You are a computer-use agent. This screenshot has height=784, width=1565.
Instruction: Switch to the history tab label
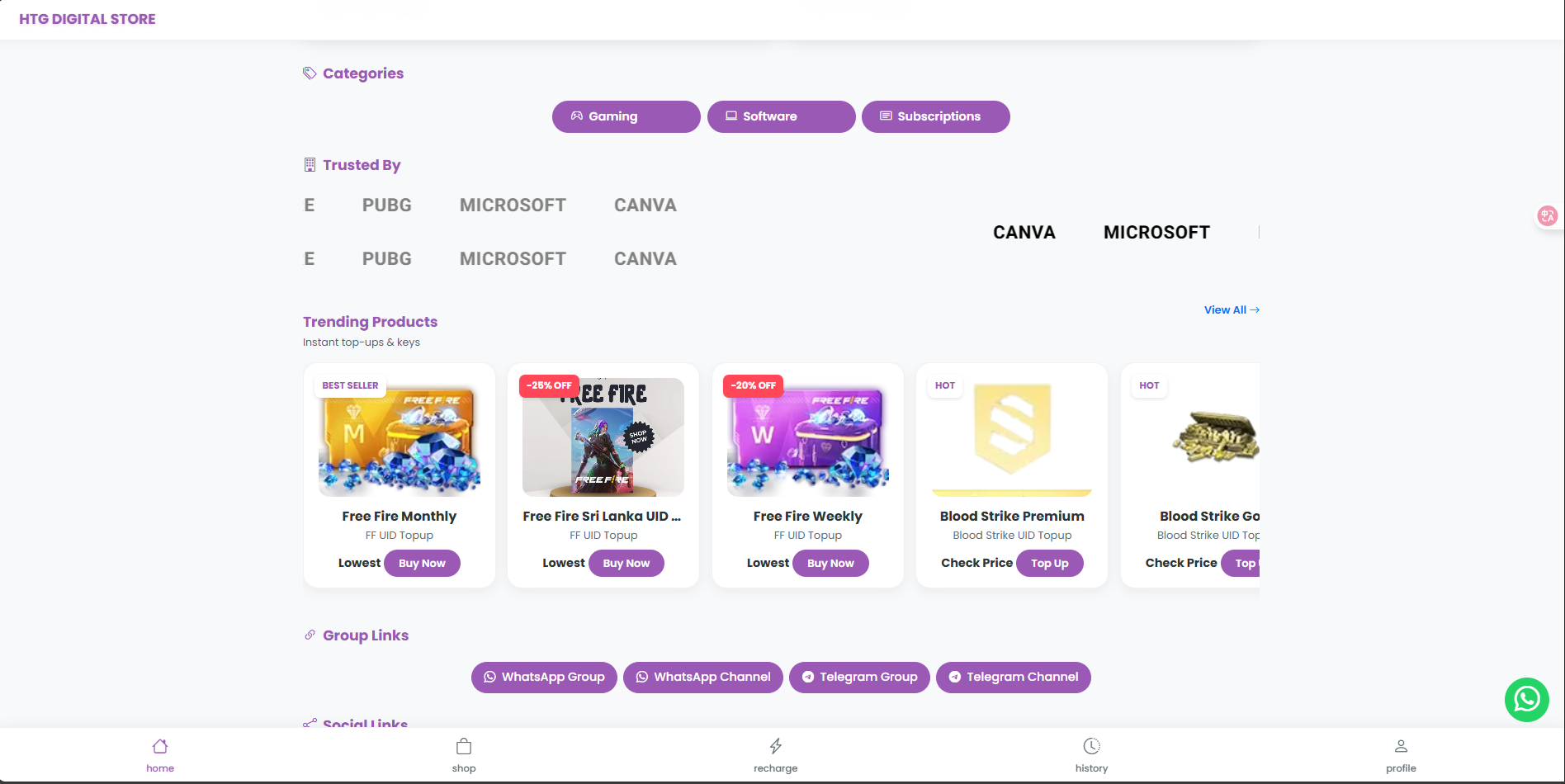1091,768
